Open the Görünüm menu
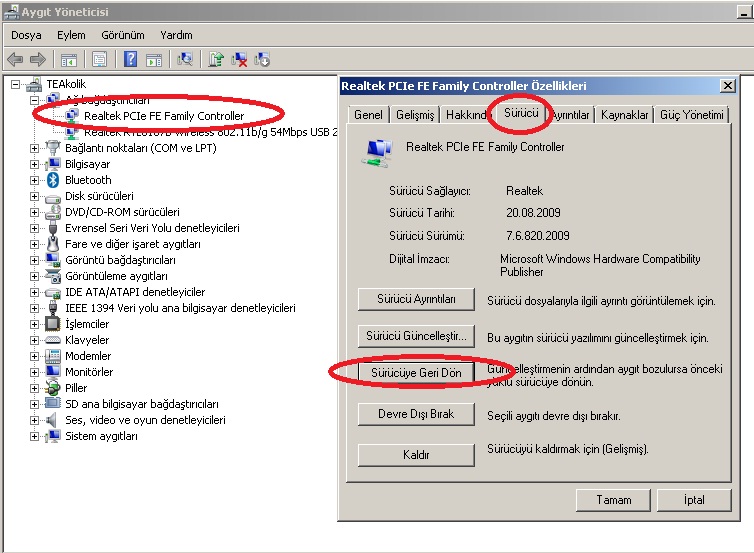The image size is (754, 553). (123, 35)
